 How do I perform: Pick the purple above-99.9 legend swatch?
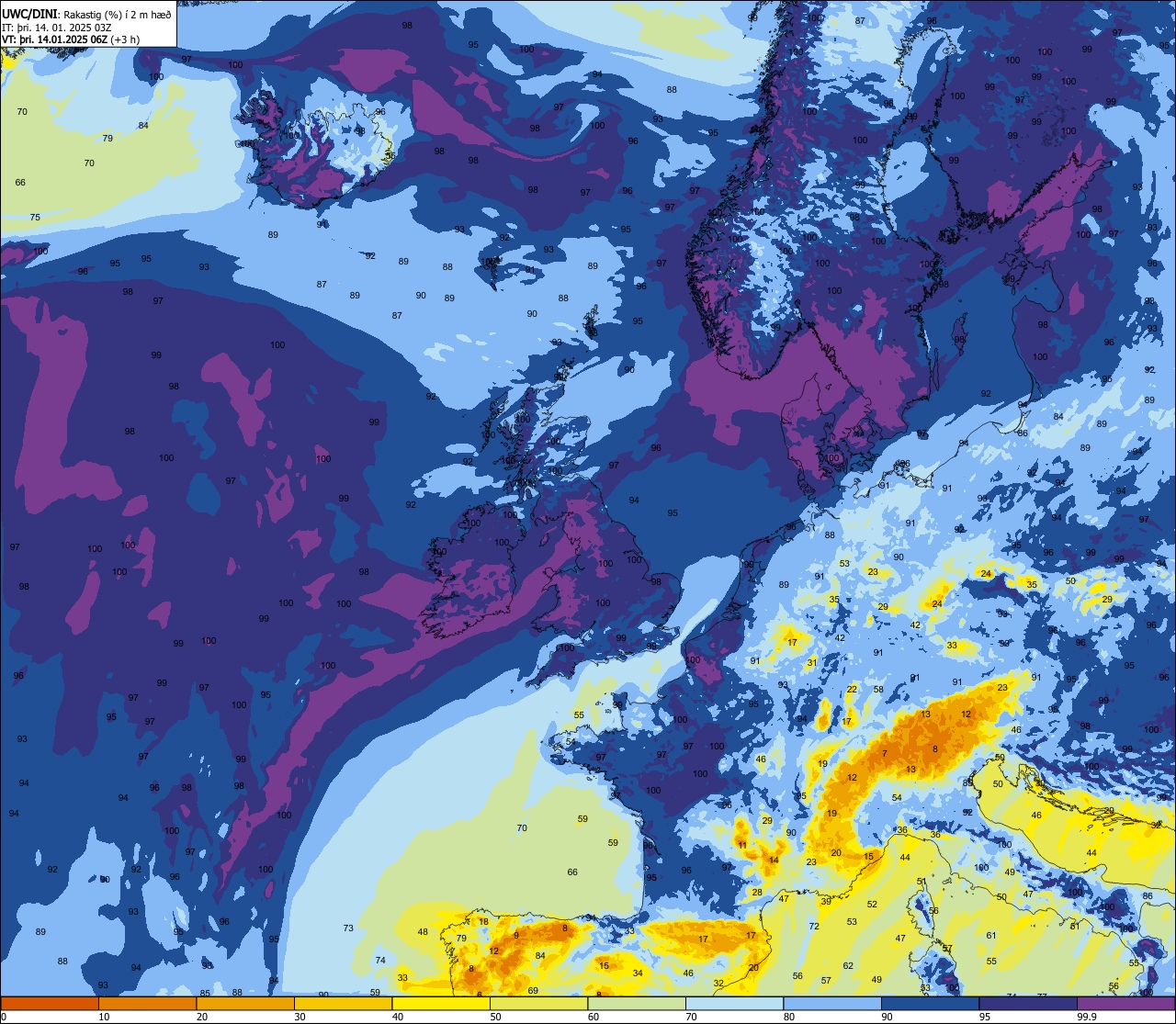1125,1003
